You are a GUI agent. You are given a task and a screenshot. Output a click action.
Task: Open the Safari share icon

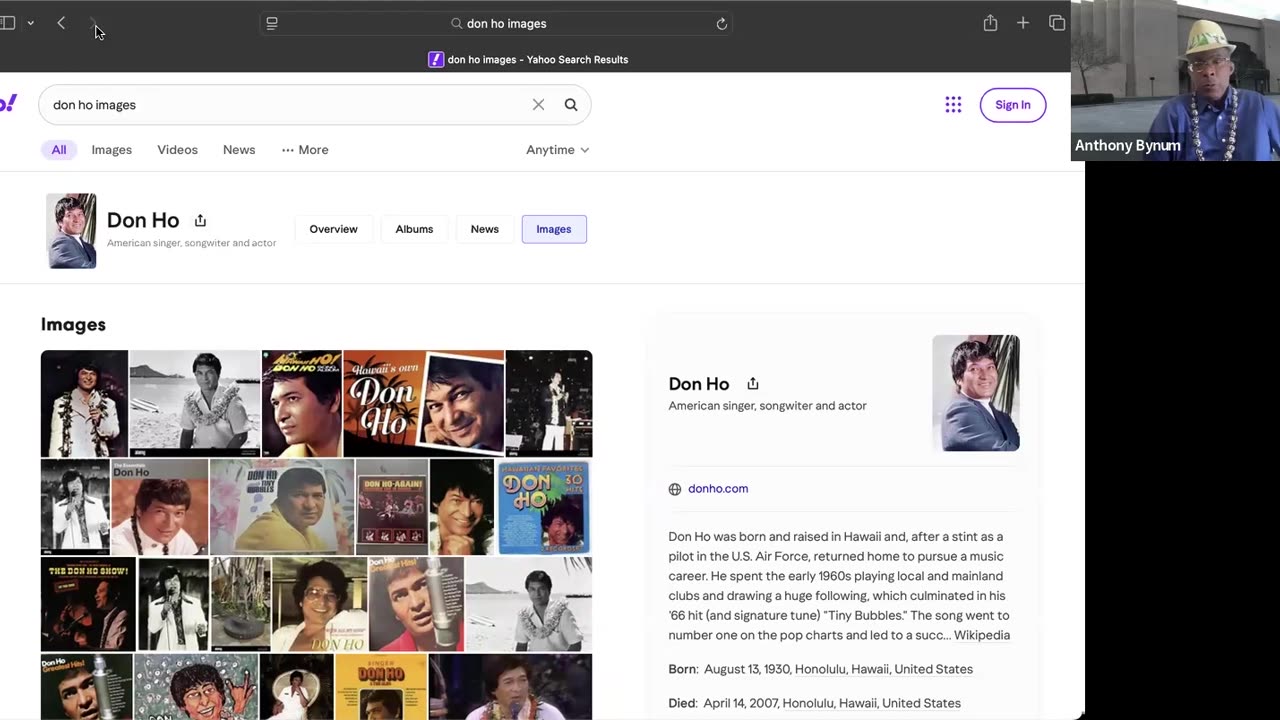click(990, 23)
